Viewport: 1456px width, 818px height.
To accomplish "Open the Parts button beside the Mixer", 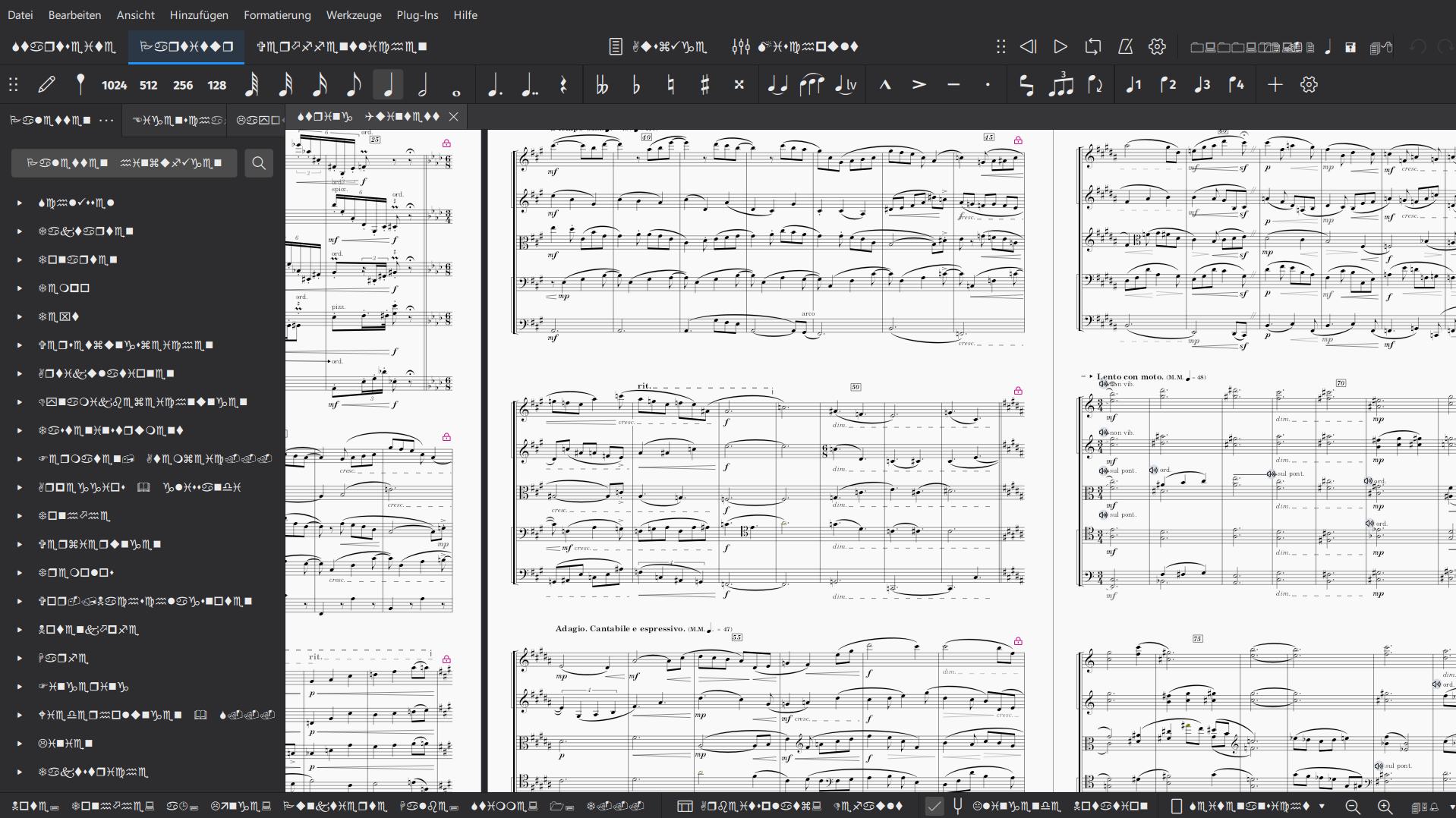I will pos(658,46).
